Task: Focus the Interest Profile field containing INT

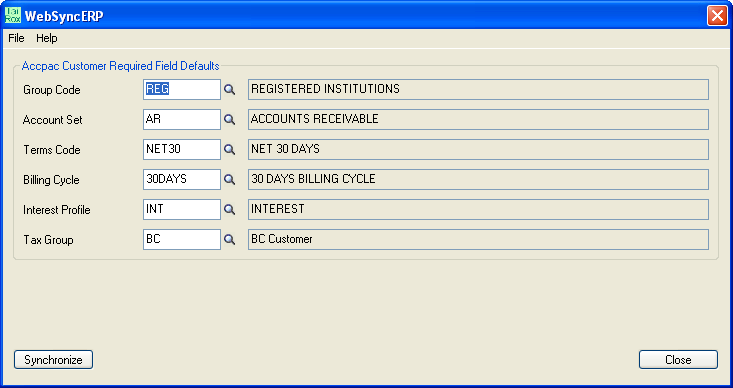Action: pos(182,209)
